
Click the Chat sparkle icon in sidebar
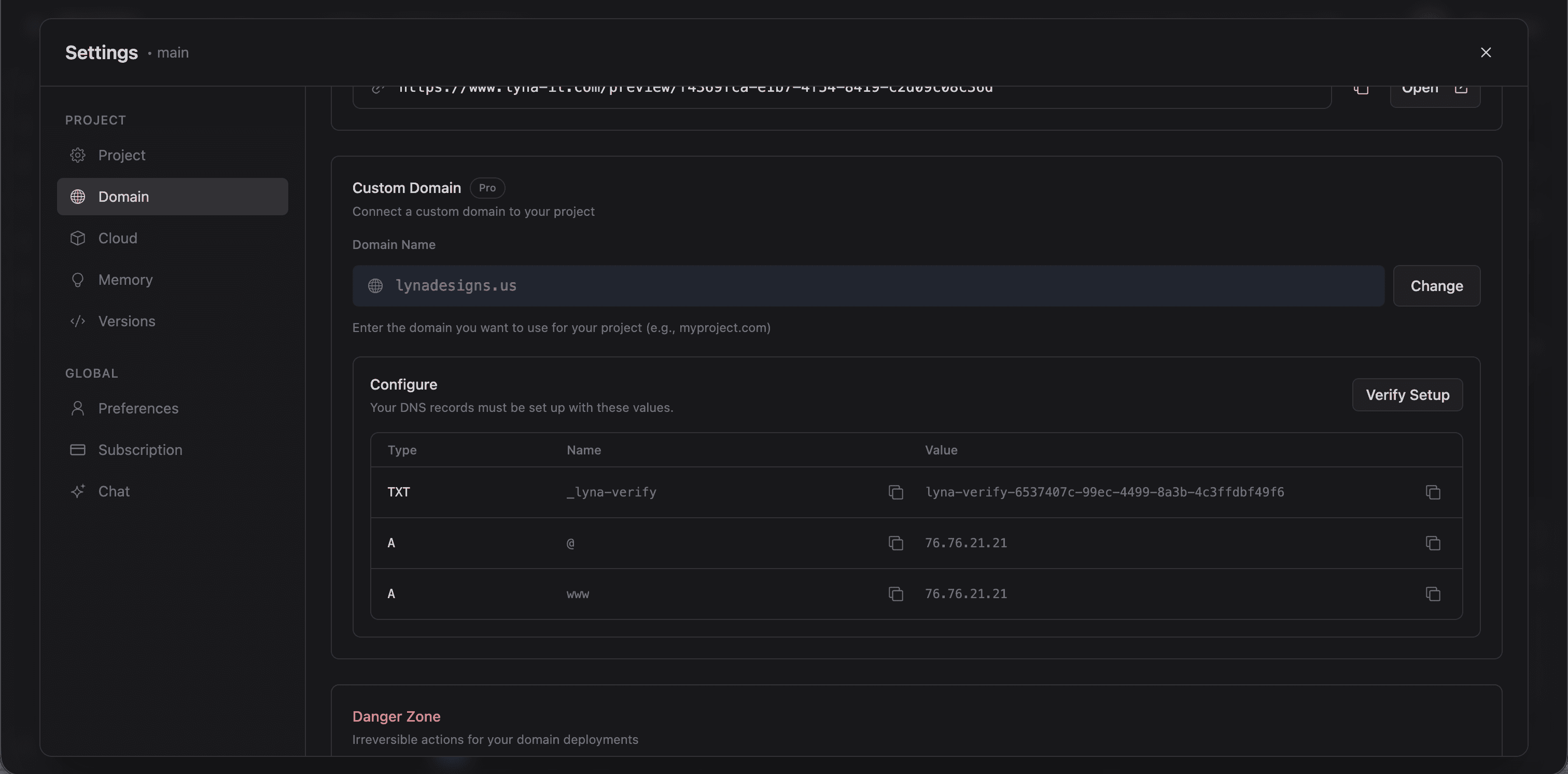click(x=78, y=491)
